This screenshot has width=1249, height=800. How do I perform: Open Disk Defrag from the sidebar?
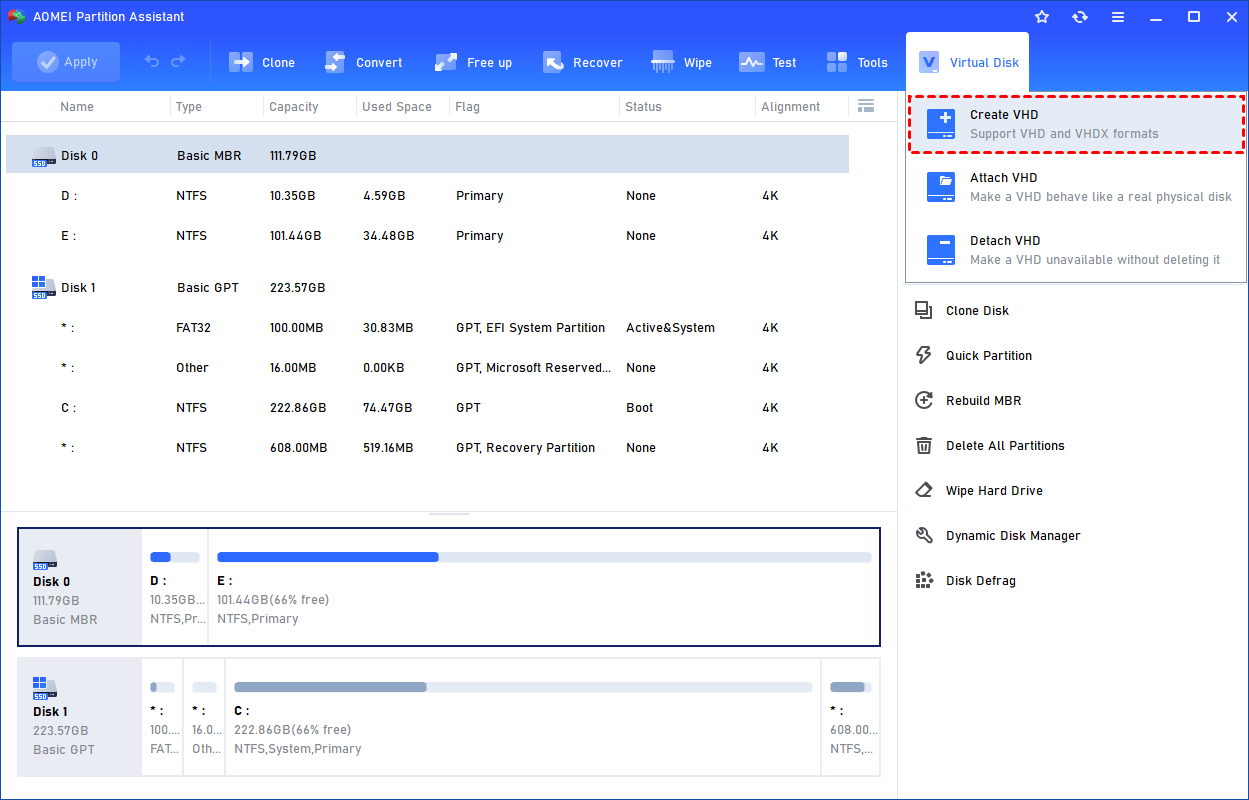[x=988, y=580]
